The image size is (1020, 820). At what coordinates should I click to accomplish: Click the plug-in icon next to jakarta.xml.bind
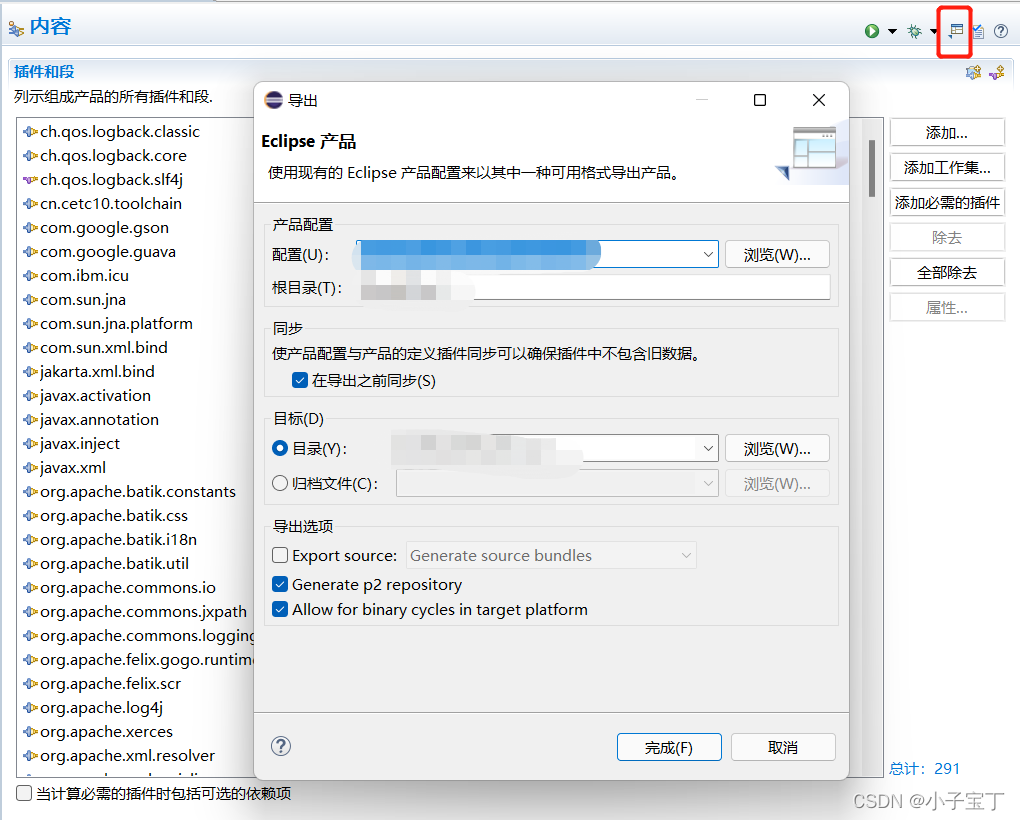click(x=31, y=371)
